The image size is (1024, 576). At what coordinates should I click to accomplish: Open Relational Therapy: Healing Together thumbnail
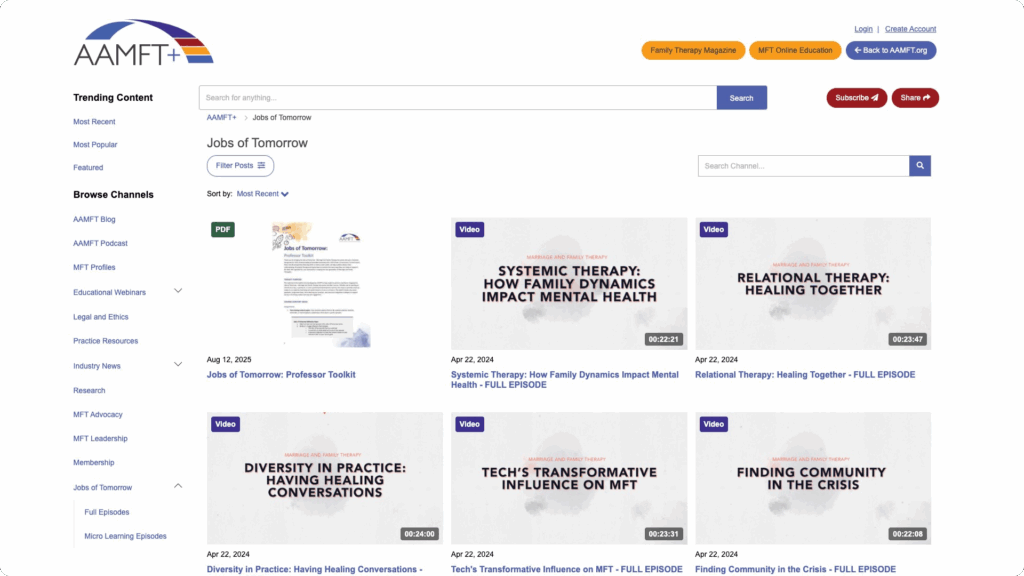813,284
